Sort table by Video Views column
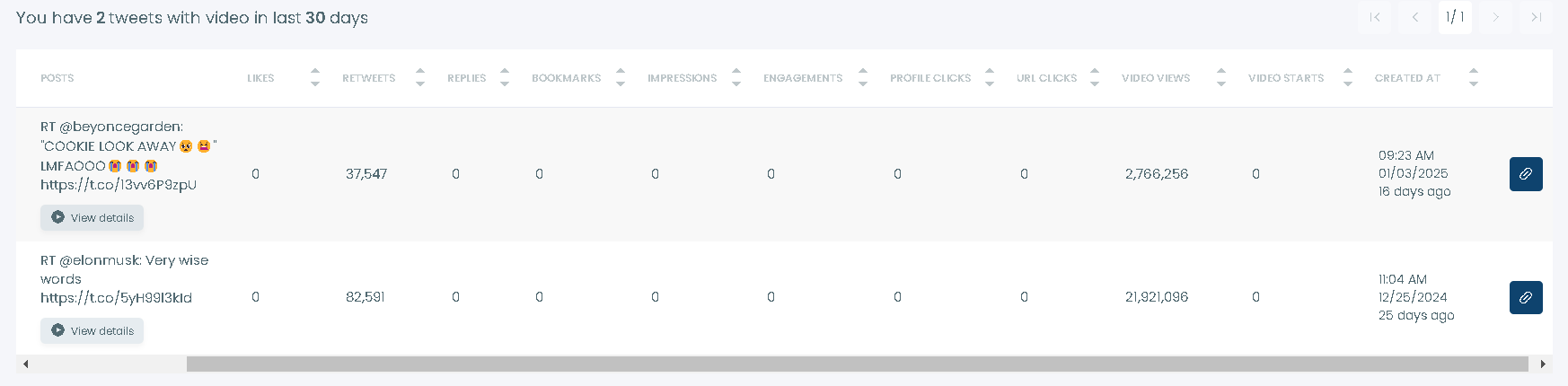The image size is (1568, 386). (x=1220, y=78)
